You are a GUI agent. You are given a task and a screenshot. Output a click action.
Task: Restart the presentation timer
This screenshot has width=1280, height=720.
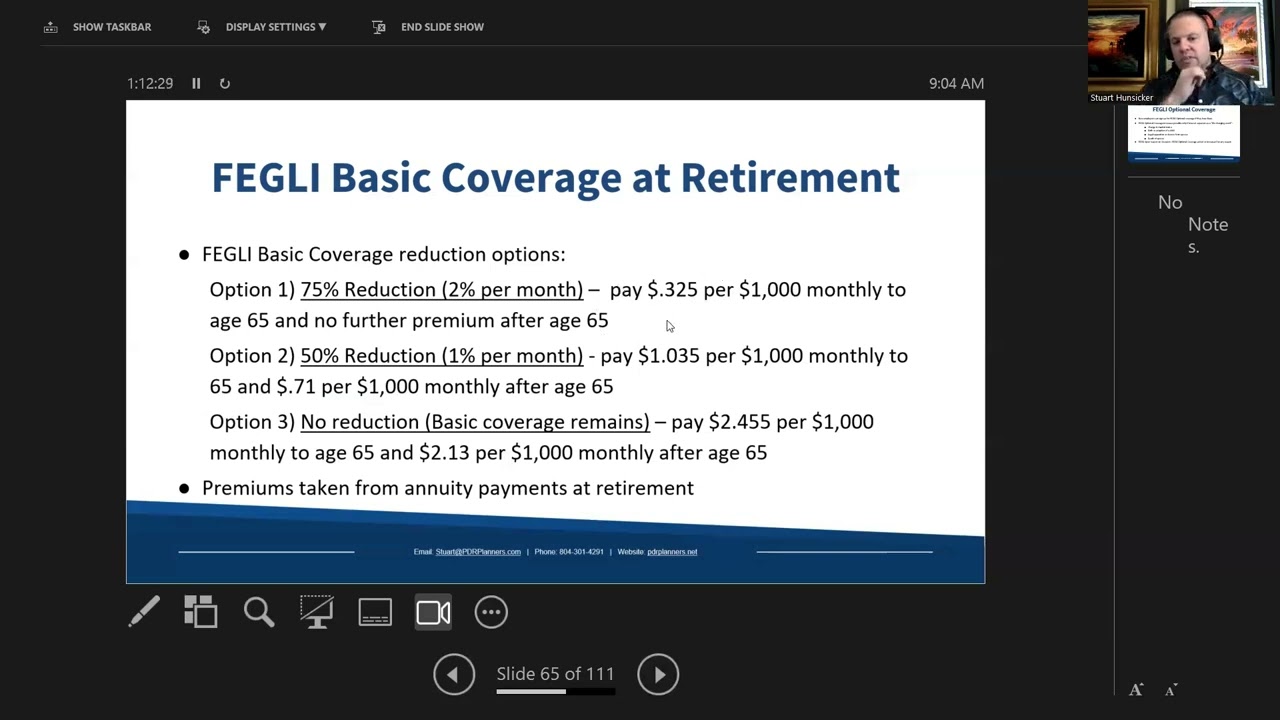point(225,83)
